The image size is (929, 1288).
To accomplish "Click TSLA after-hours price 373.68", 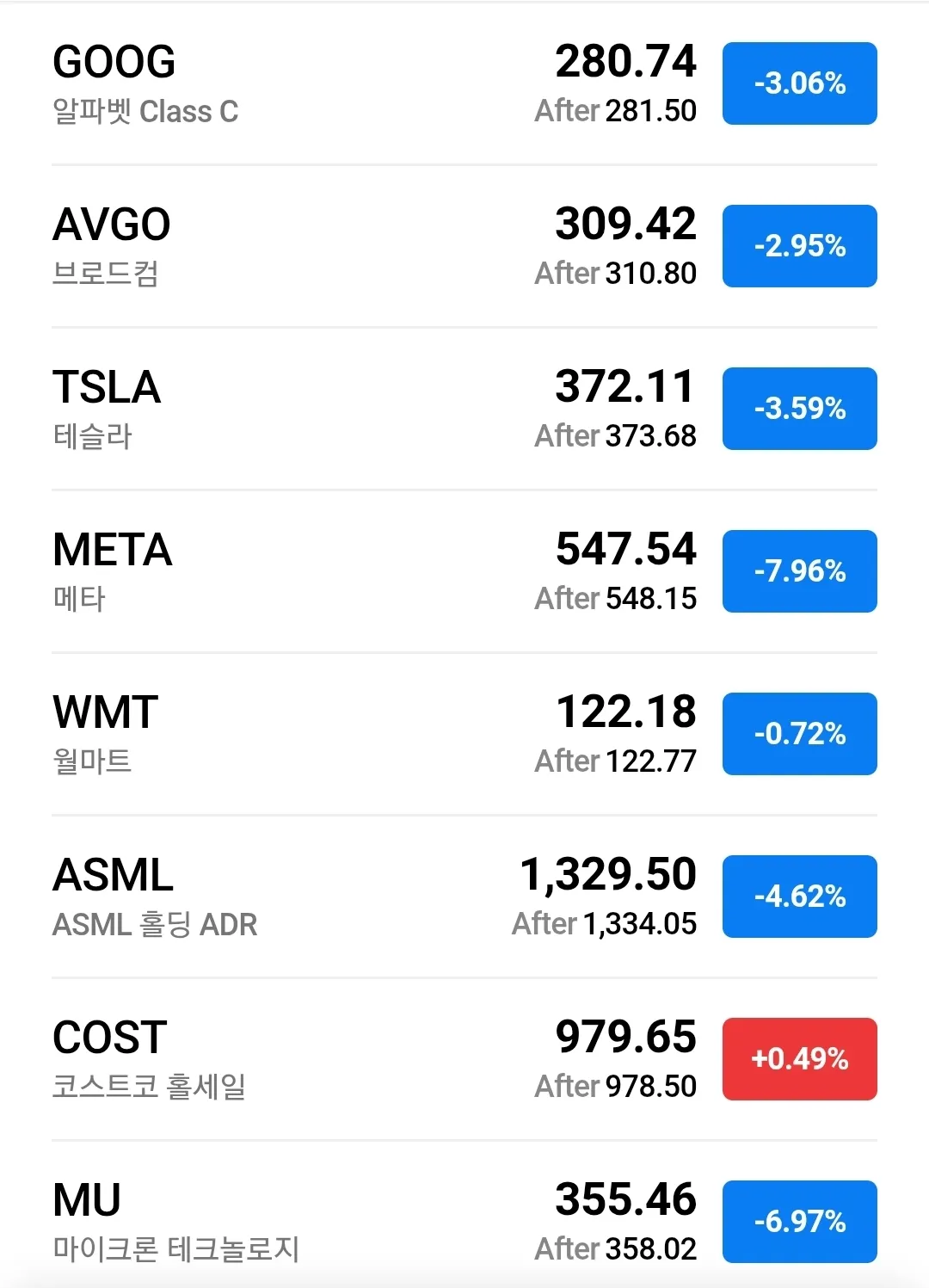I will pyautogui.click(x=650, y=436).
